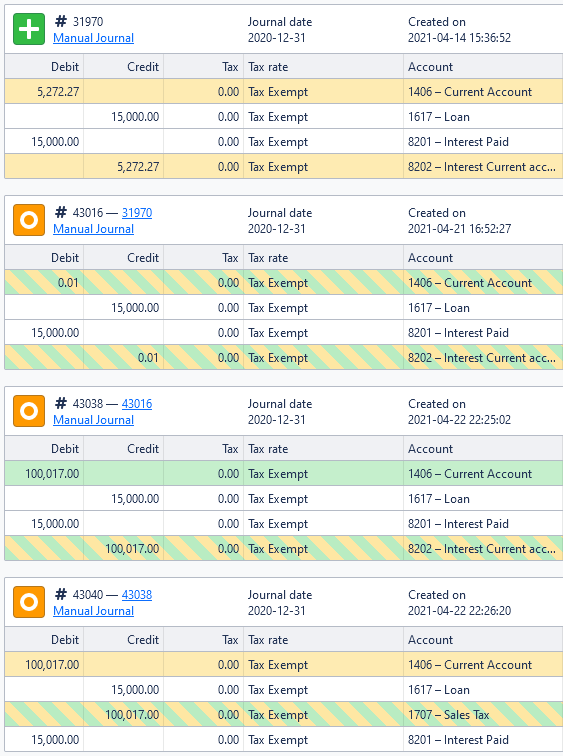
Task: Click 15,000.00 debit on Interest Paid row in journal 43038
Action: 44,524
